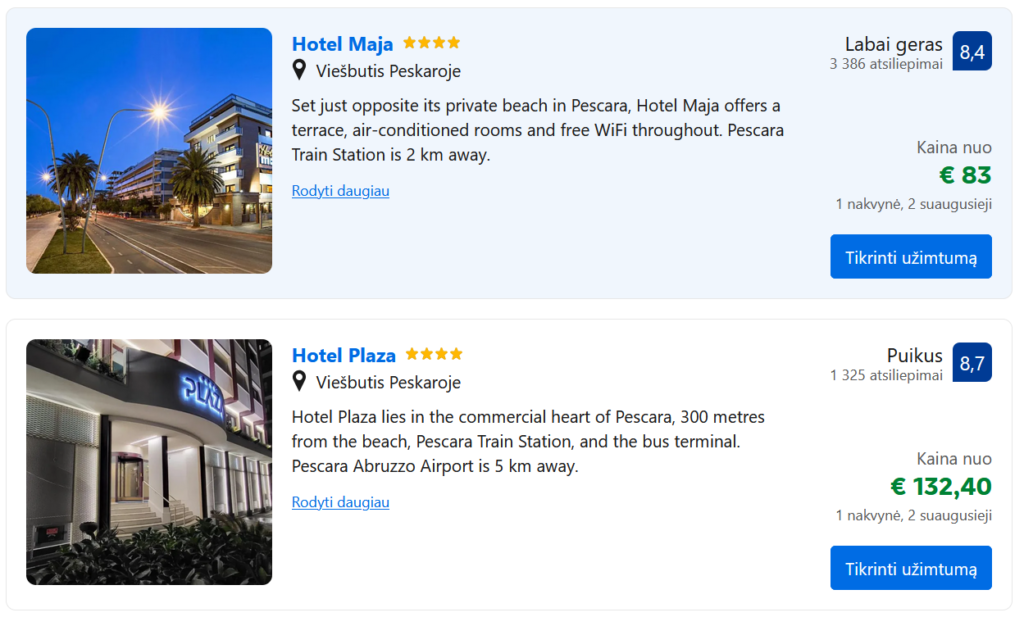Check availability for Hotel Plaza
The width and height of the screenshot is (1024, 617).
[910, 568]
